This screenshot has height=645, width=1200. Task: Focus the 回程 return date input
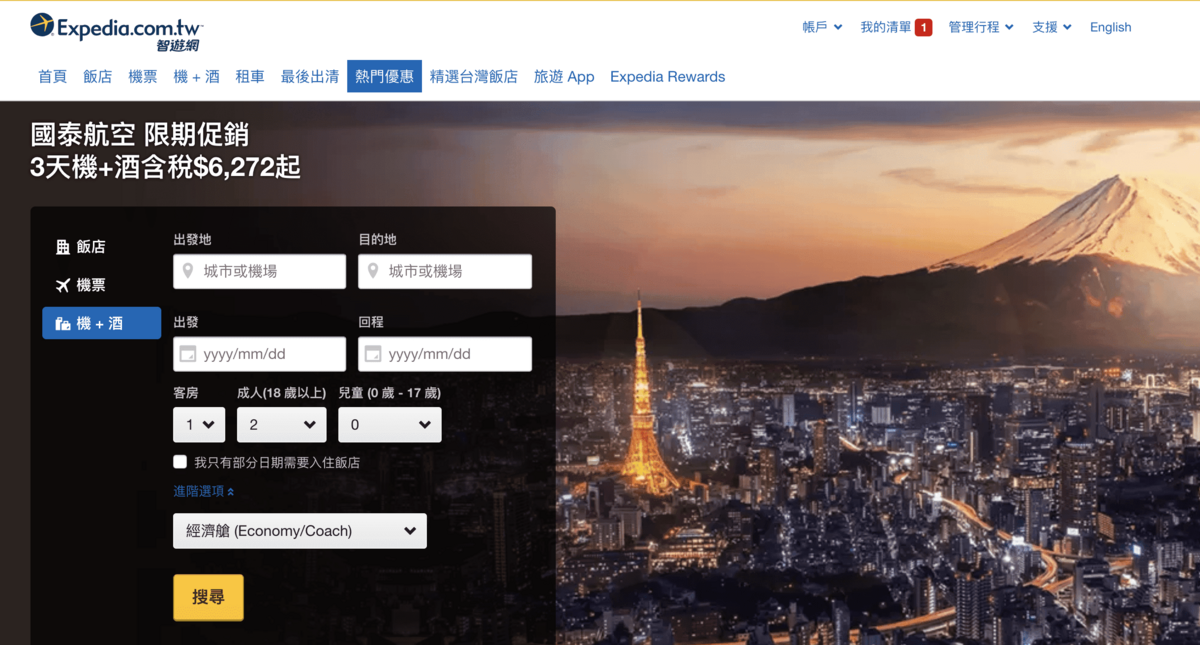pyautogui.click(x=445, y=354)
